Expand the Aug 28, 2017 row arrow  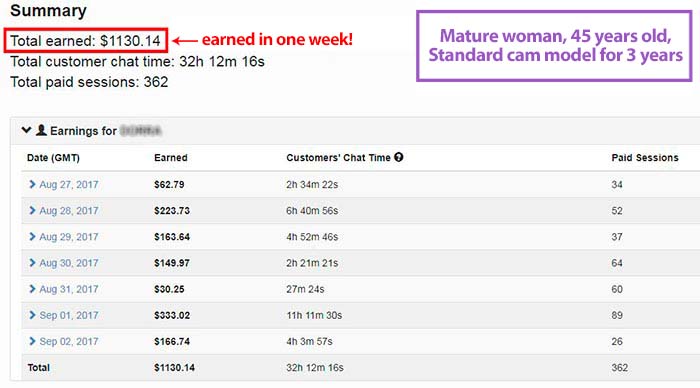pos(32,210)
